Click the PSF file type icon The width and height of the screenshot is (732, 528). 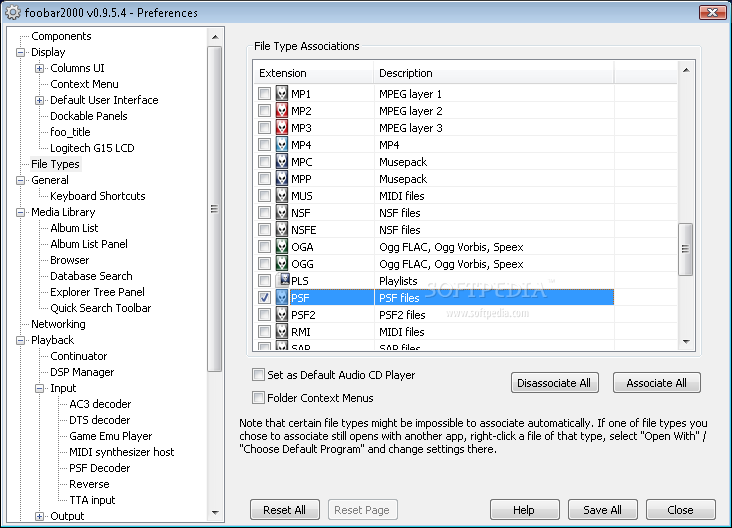point(282,297)
